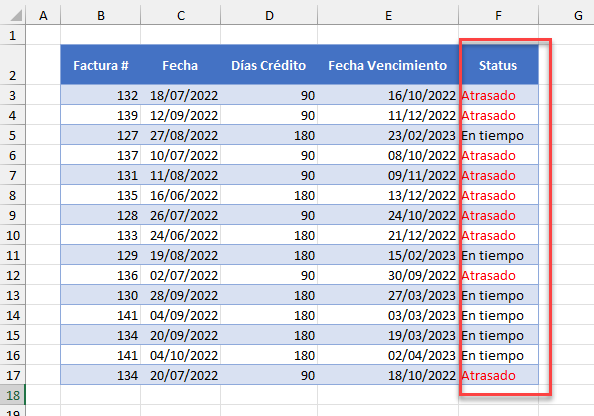The height and width of the screenshot is (416, 594).
Task: Select row 10 header
Action: 13,235
